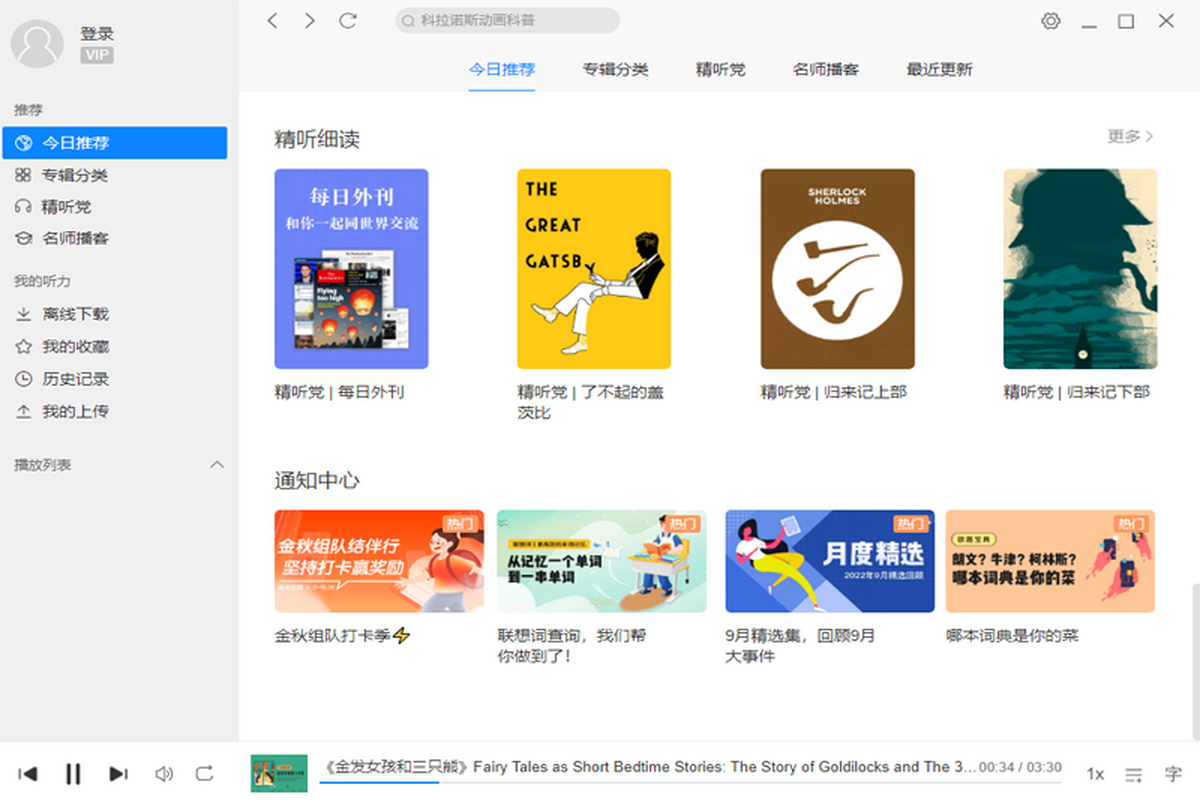Viewport: 1200px width, 800px height.
Task: Toggle the loop playback mode
Action: [205, 773]
